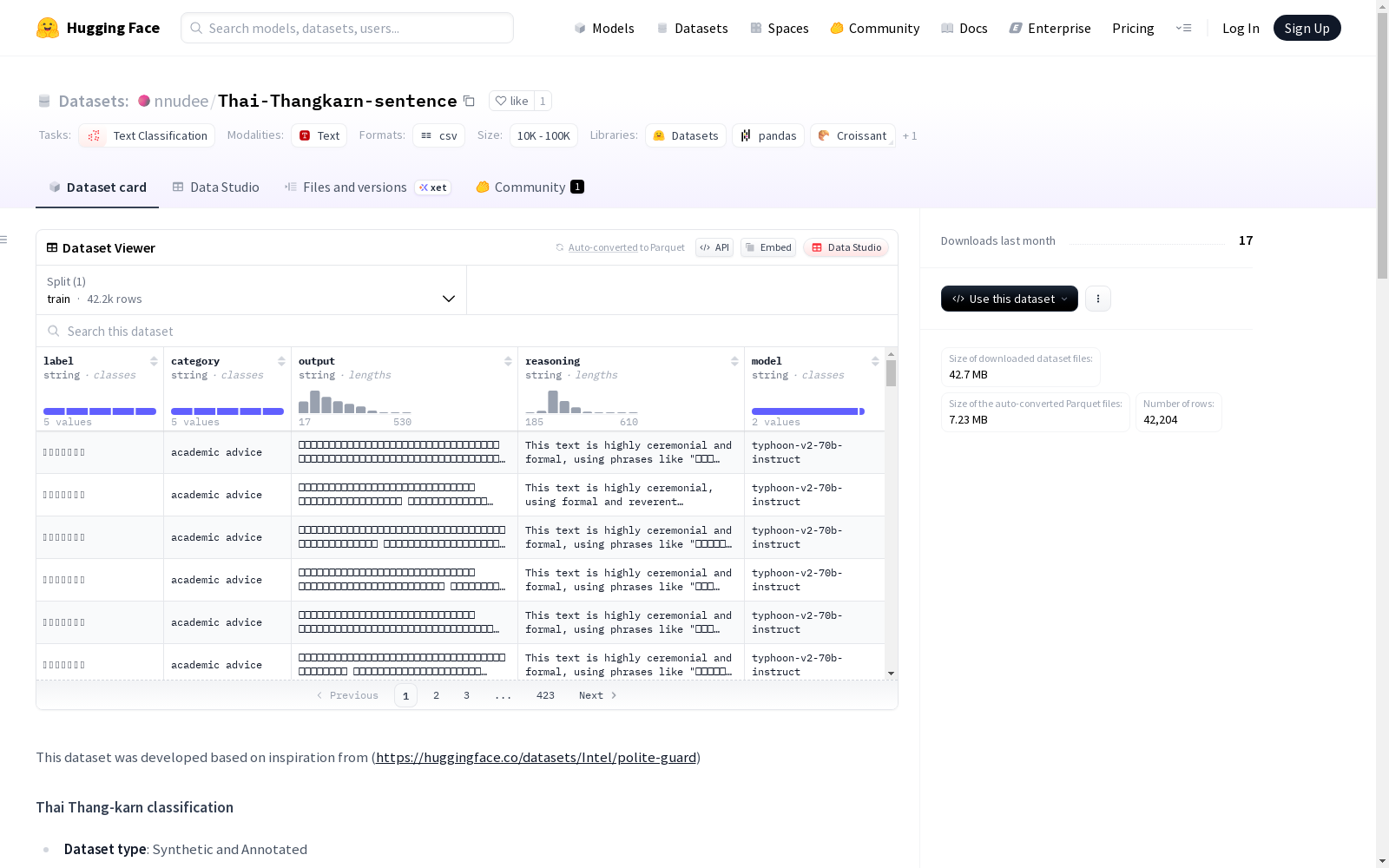Select the 10K - 100K size tag
Viewport: 1389px width, 868px height.
(543, 135)
